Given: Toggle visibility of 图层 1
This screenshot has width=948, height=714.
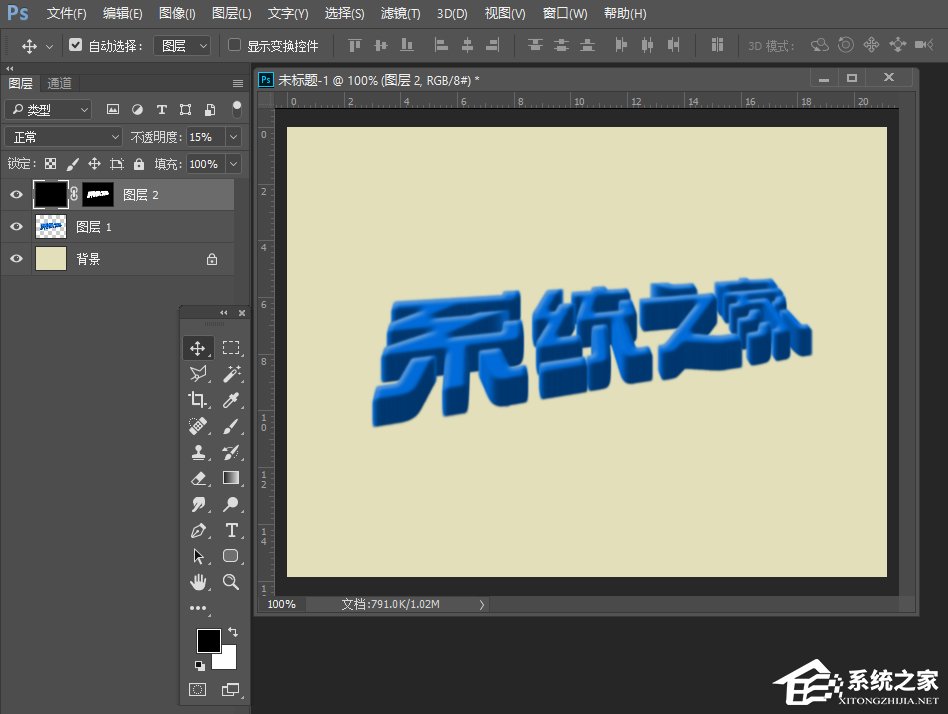Looking at the screenshot, I should coord(16,226).
